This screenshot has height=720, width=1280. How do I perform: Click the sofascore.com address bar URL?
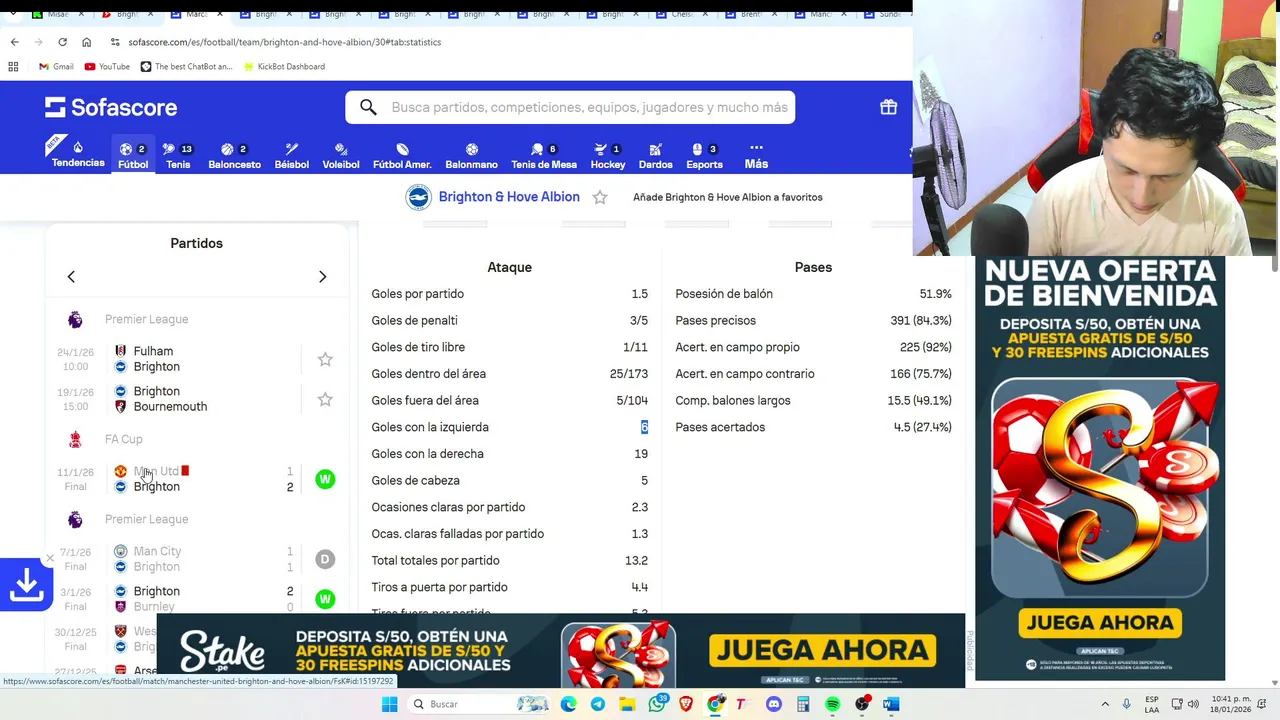click(285, 42)
